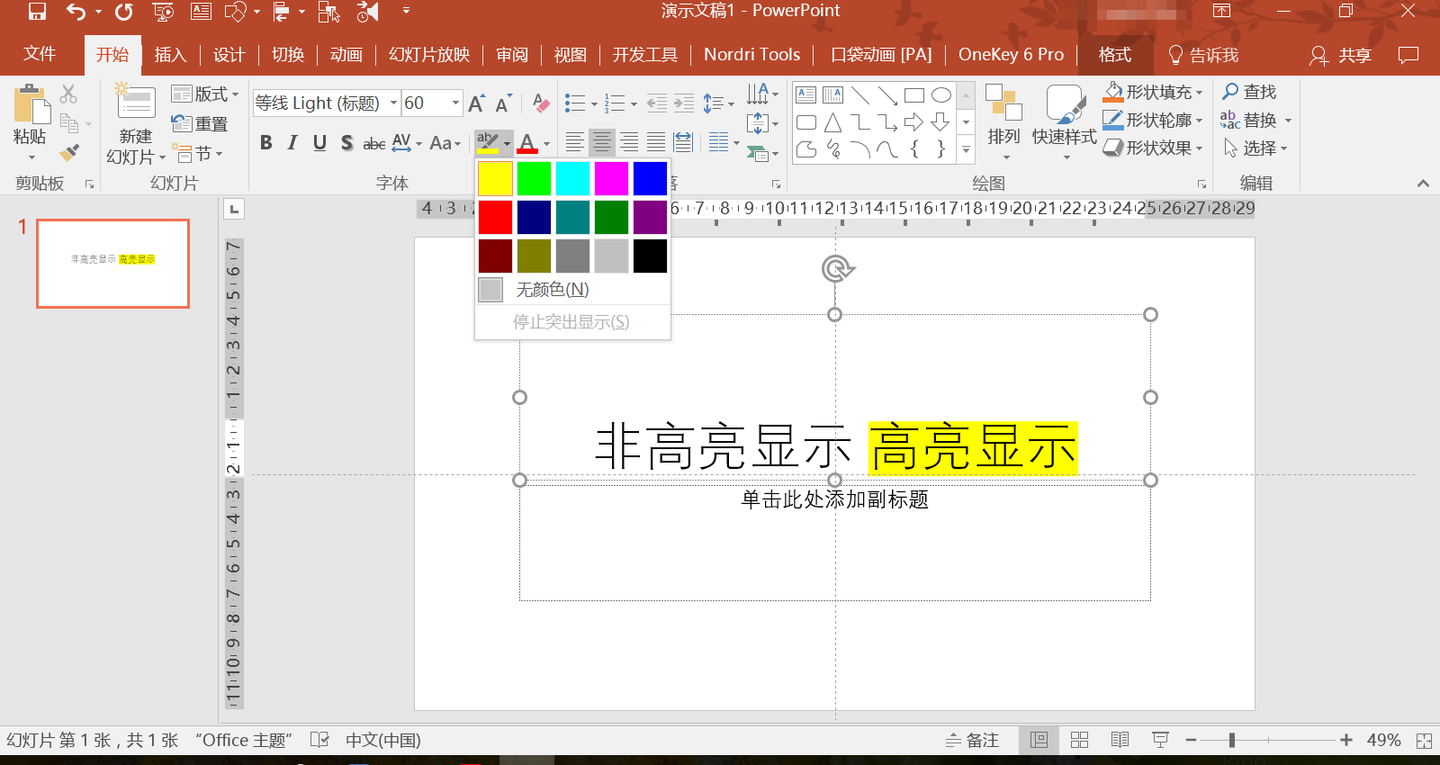Expand the shapes gallery more arrow
The height and width of the screenshot is (765, 1440).
[x=966, y=150]
